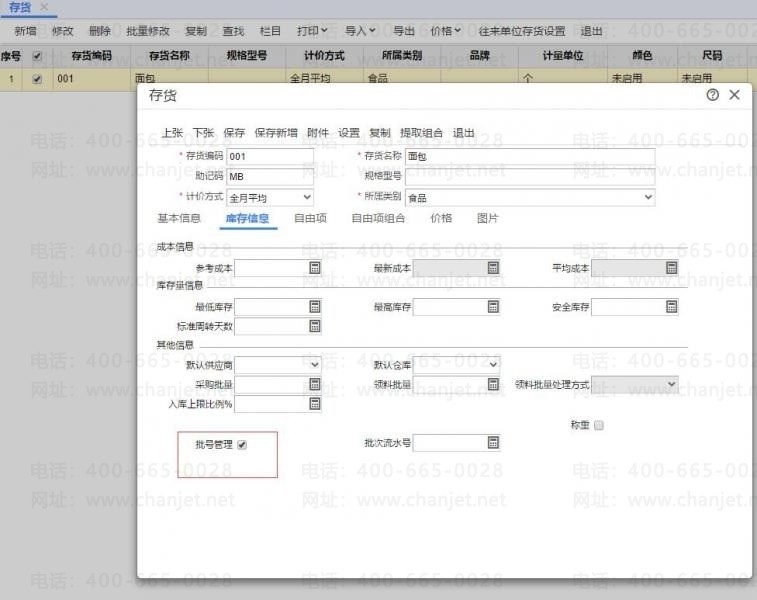Open calculator for 最低库存 field
Viewport: 757px width, 600px height.
point(315,307)
